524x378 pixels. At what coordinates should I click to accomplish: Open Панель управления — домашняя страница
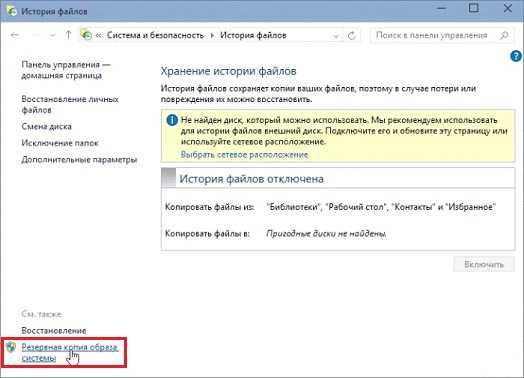[66, 70]
